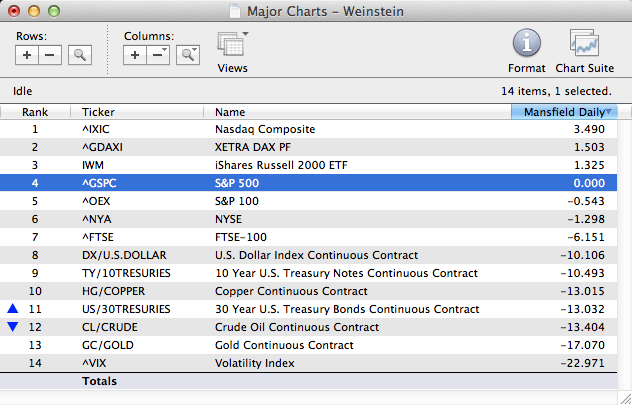Click the blue up triangle on rank 11
Image resolution: width=632 pixels, height=405 pixels.
(x=10, y=310)
